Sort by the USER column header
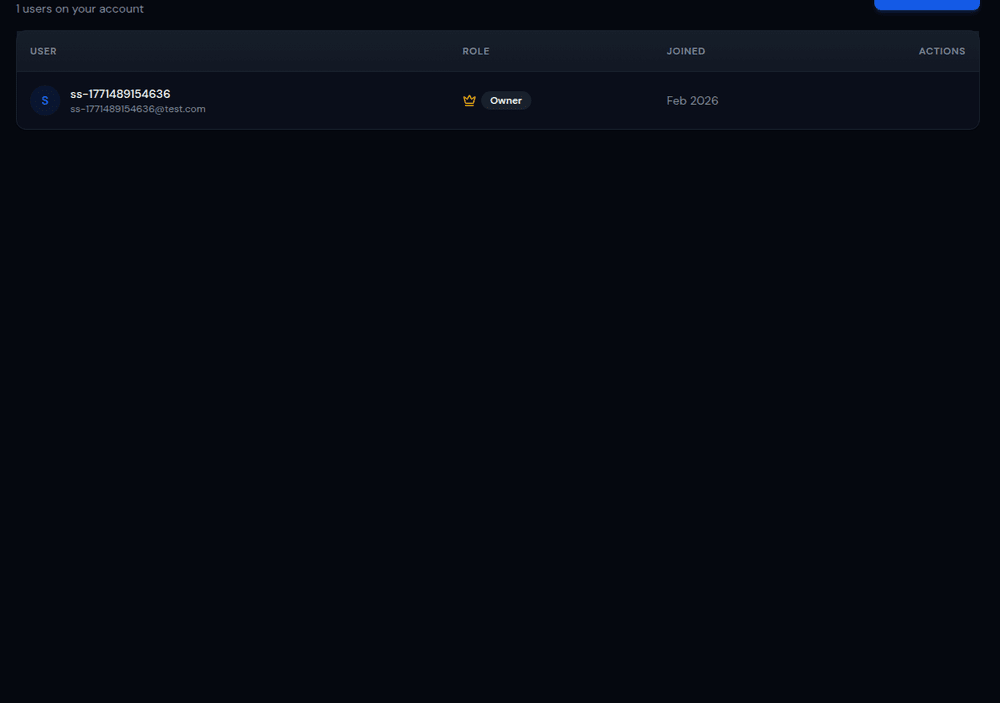 coord(43,51)
